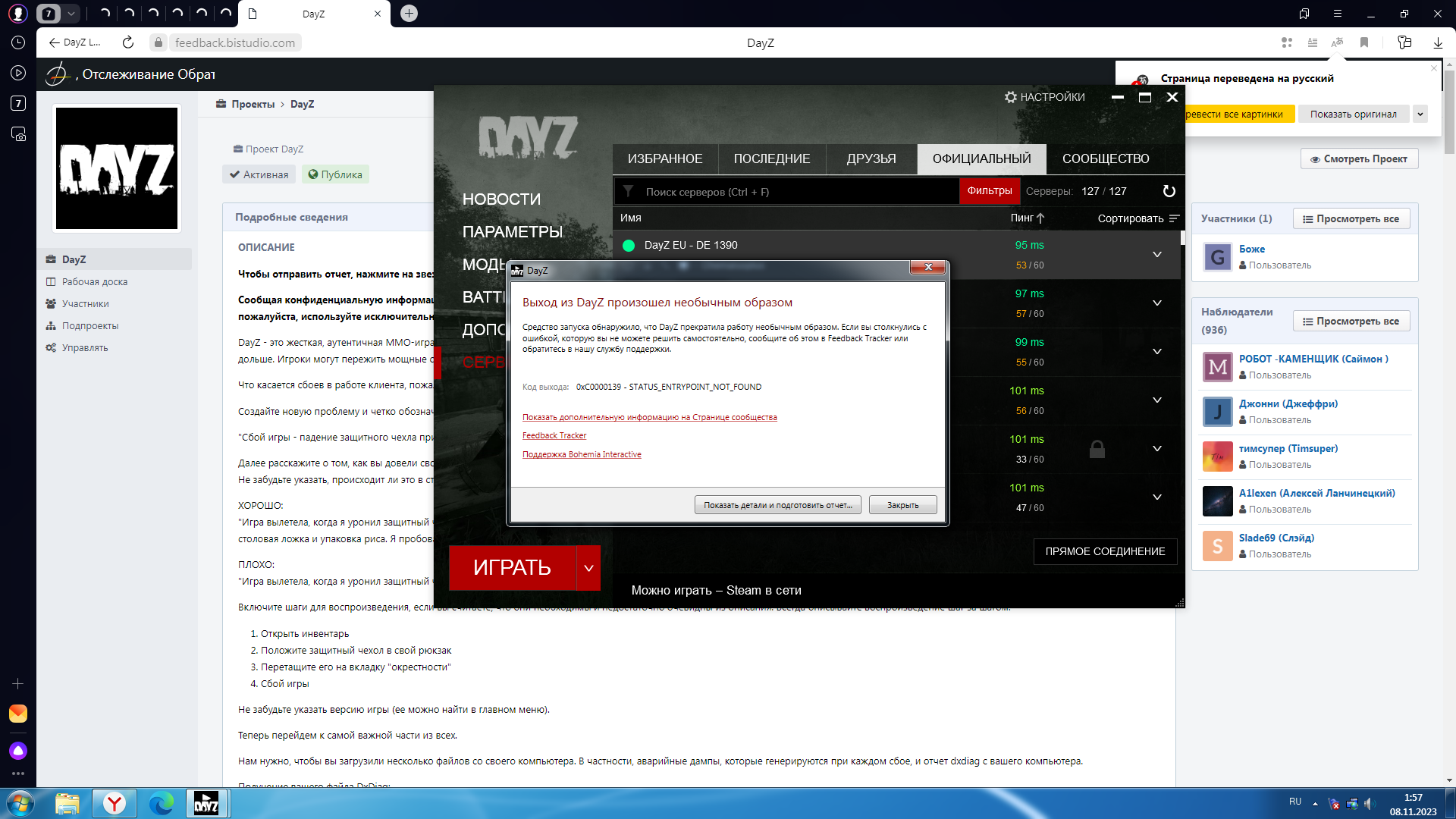Expand the 101 ms server row with 47/60 players
Viewport: 1456px width, 819px height.
pyautogui.click(x=1157, y=497)
